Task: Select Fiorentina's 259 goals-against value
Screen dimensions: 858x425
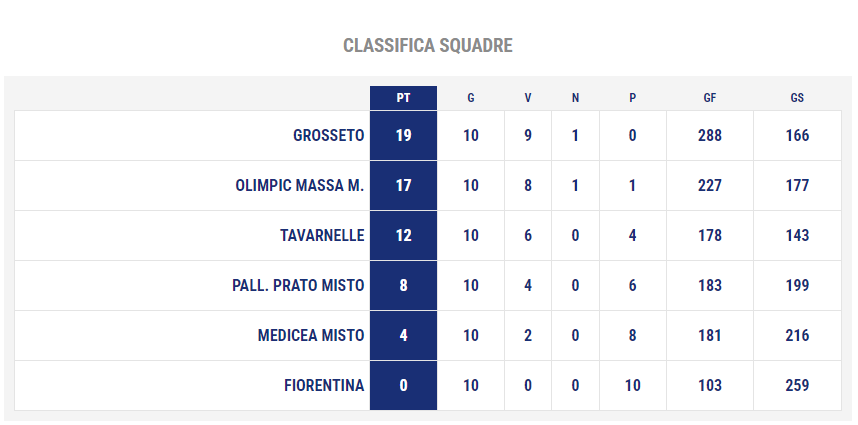Action: tap(797, 386)
